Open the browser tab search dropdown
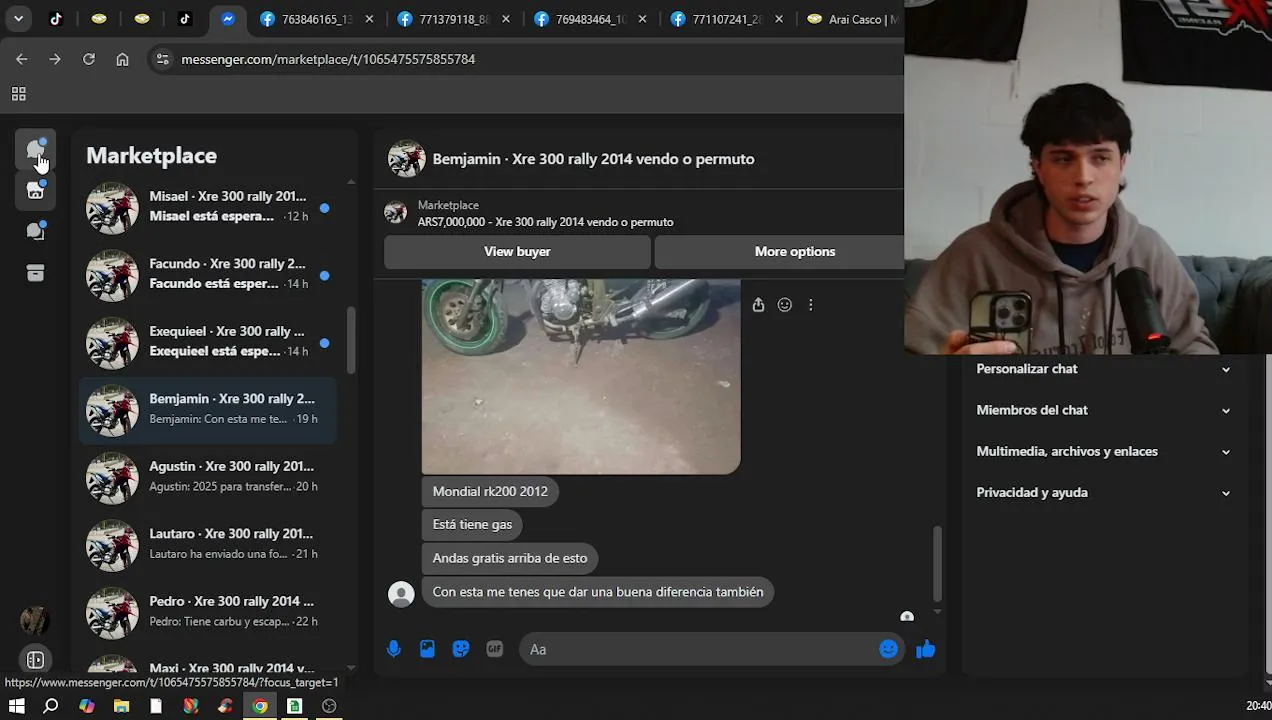The height and width of the screenshot is (720, 1272). point(18,19)
